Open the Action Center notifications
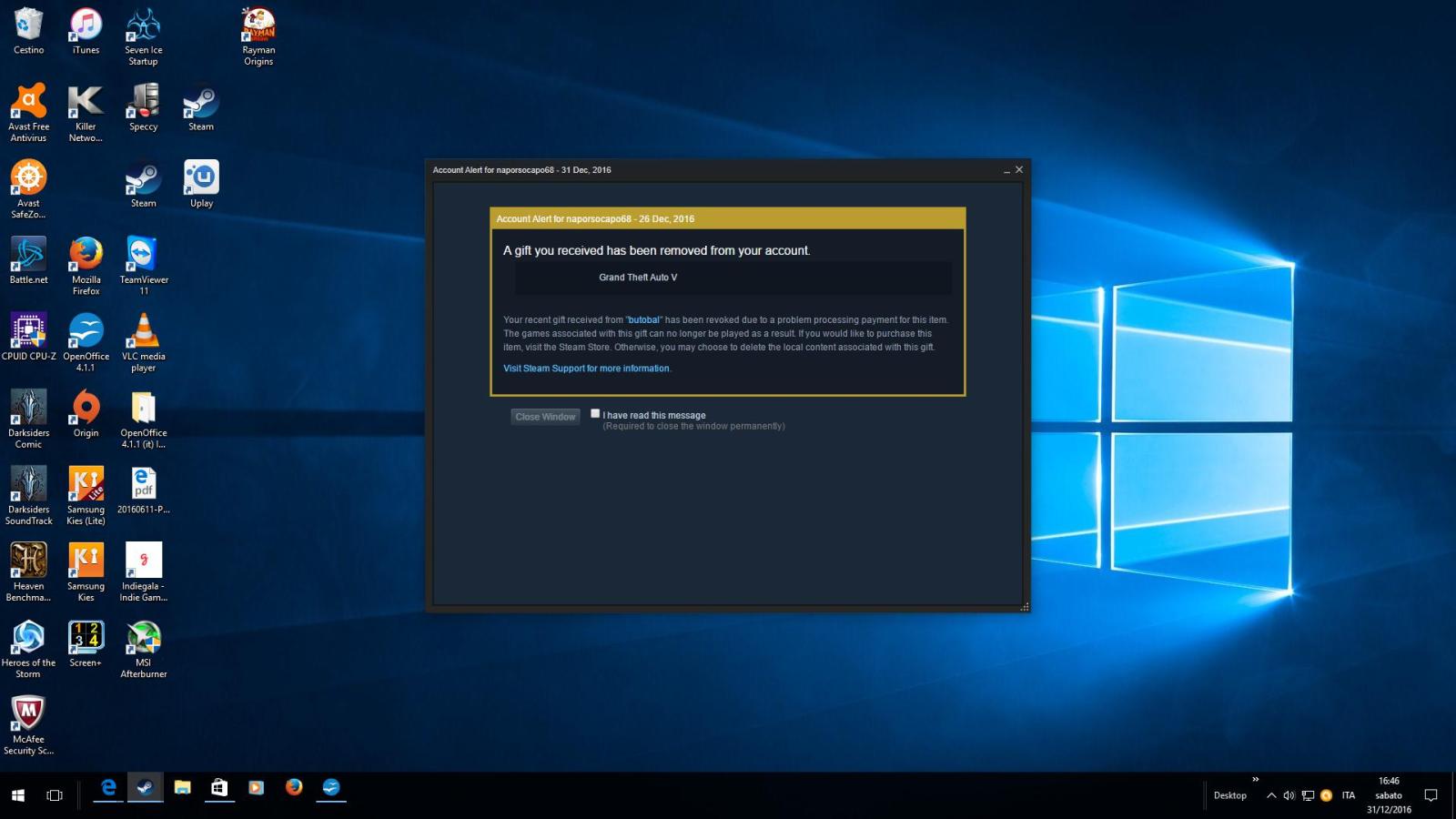 (1431, 795)
